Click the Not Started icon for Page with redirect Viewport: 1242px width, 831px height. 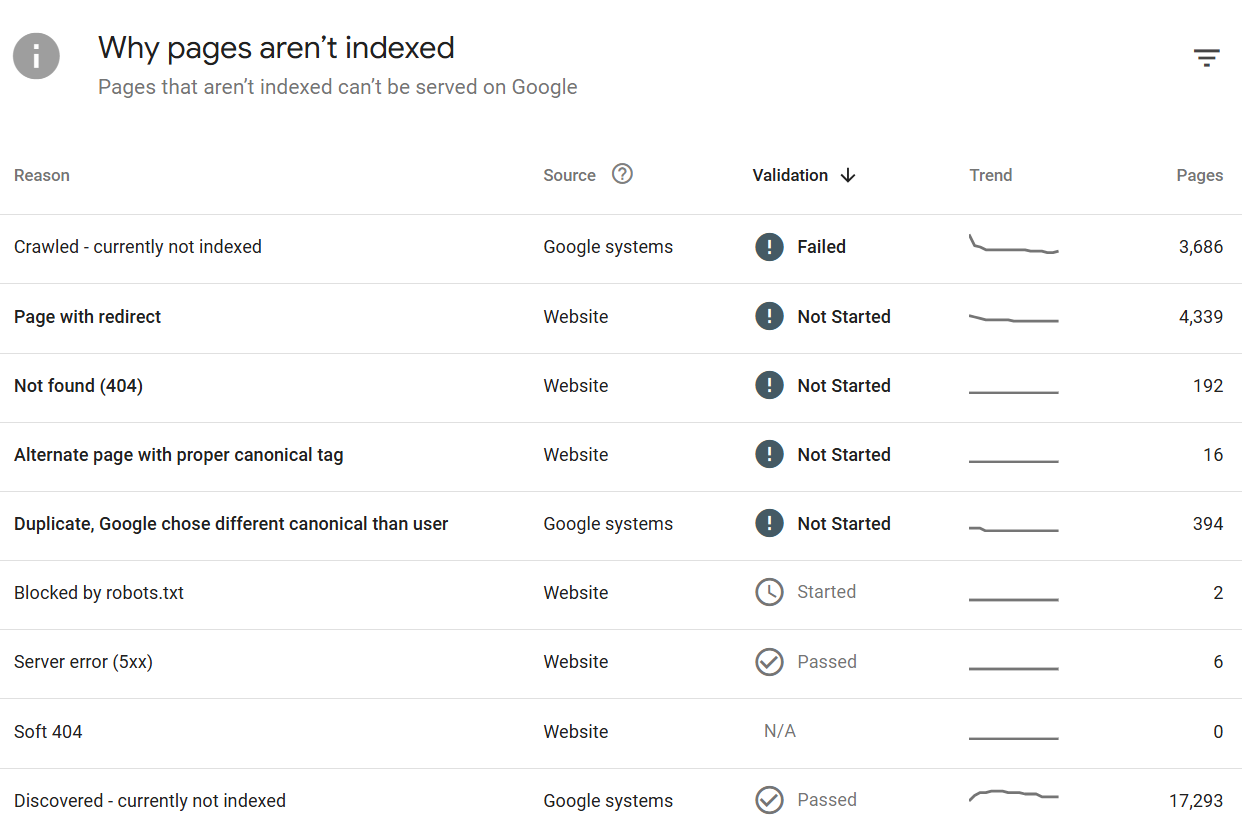pos(769,316)
